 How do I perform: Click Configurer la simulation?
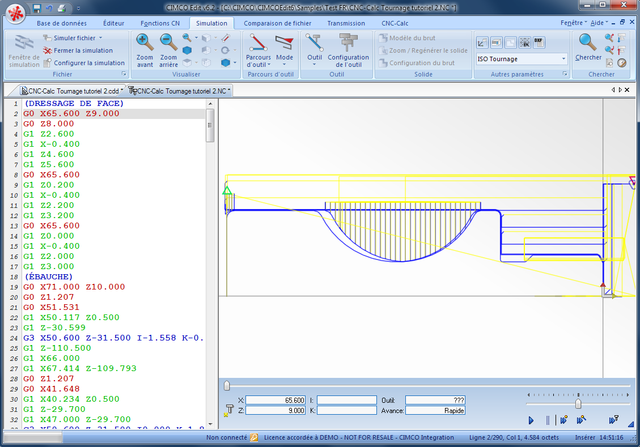[84, 63]
